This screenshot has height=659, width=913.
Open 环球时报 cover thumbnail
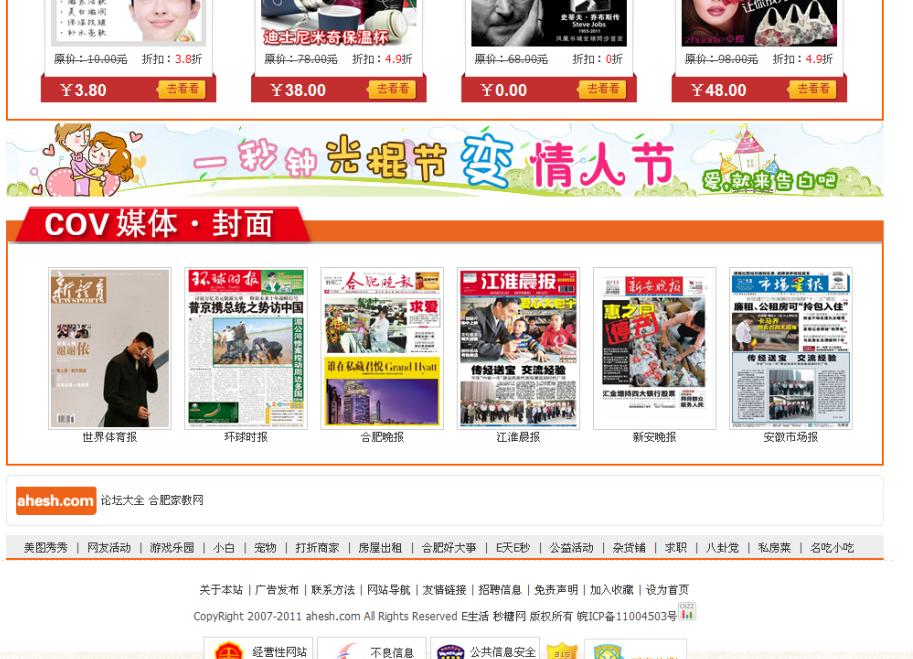[x=246, y=348]
